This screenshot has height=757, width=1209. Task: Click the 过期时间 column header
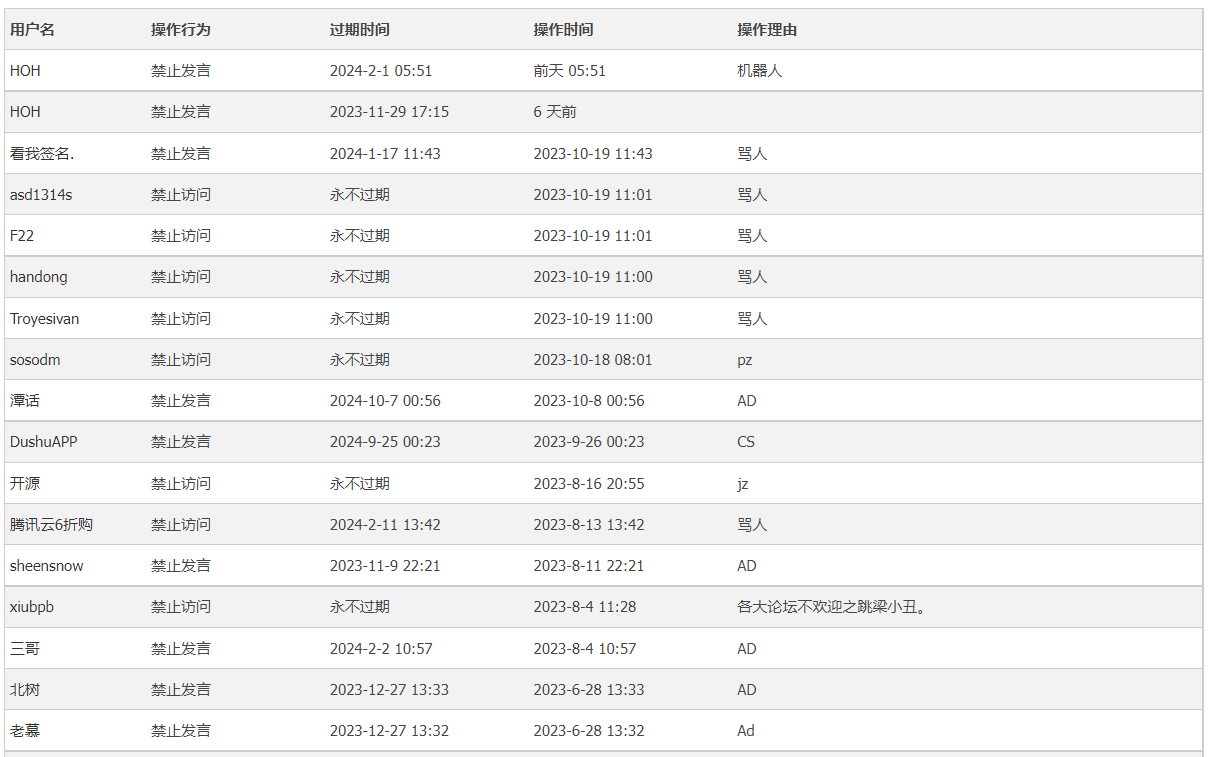pyautogui.click(x=360, y=30)
